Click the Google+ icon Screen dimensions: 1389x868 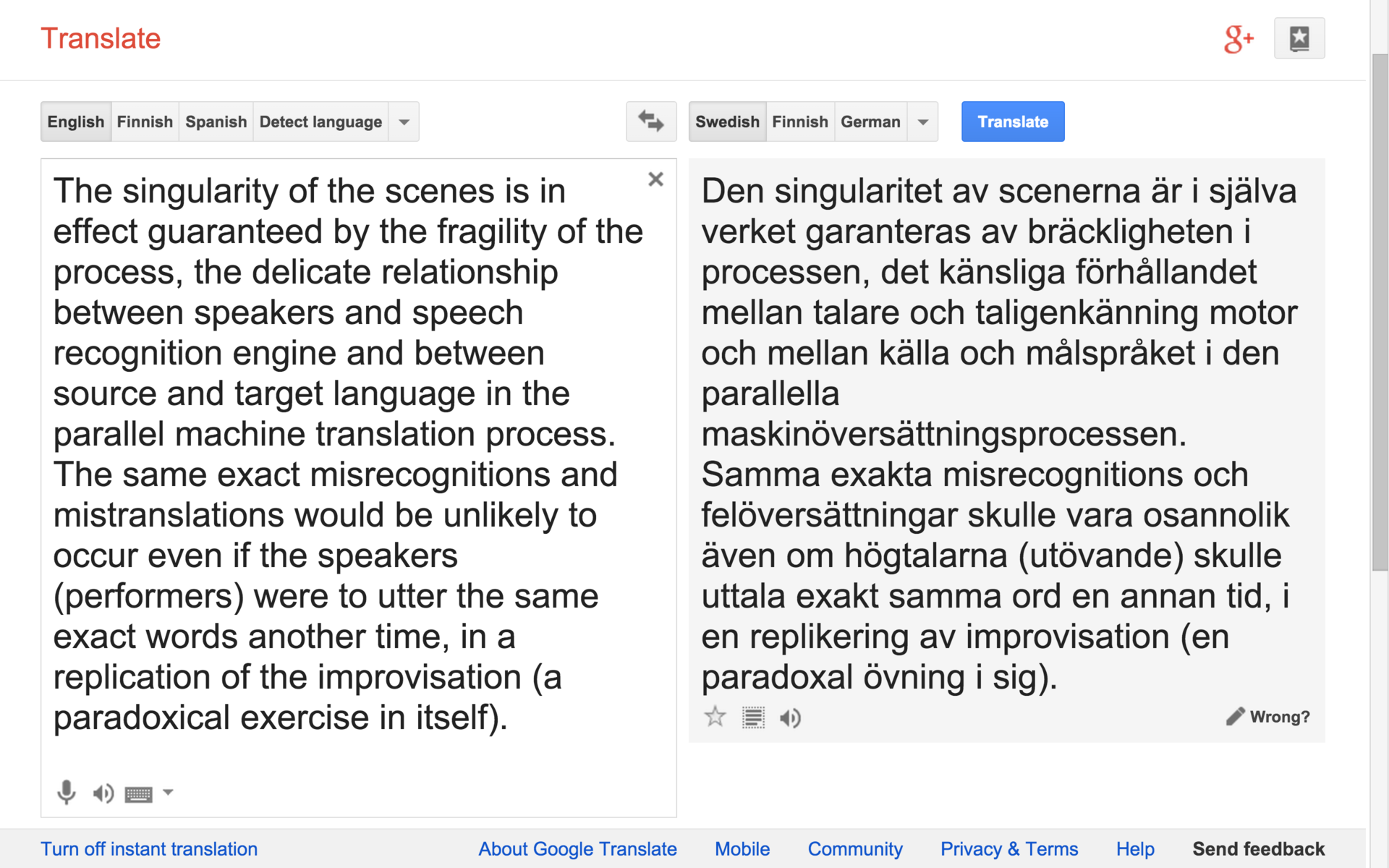click(x=1239, y=39)
